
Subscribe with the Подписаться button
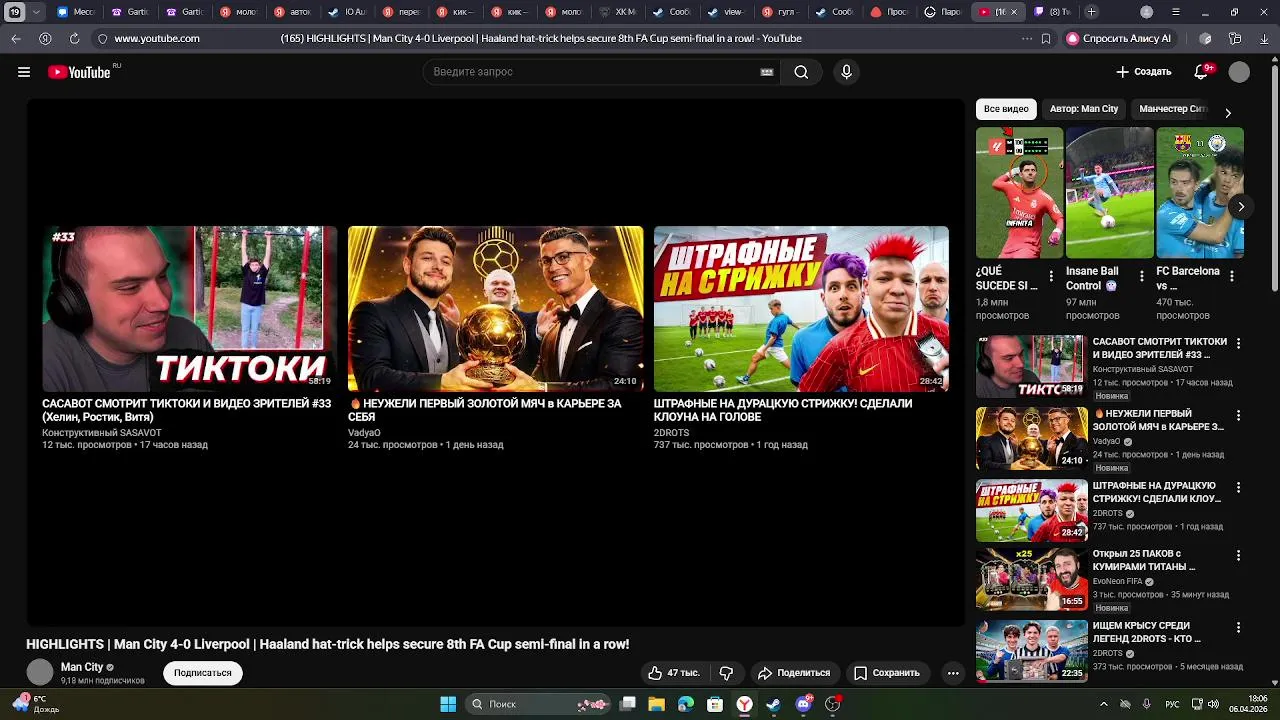tap(203, 673)
